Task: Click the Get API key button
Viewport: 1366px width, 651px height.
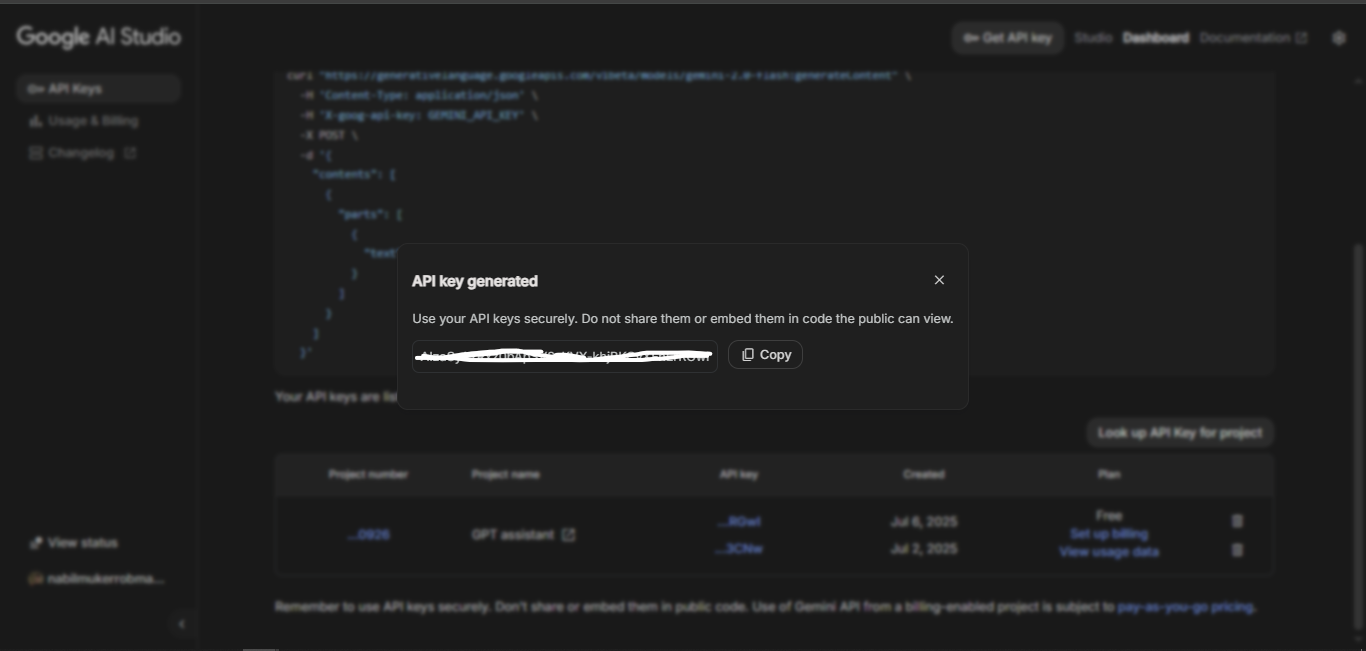Action: 1007,38
